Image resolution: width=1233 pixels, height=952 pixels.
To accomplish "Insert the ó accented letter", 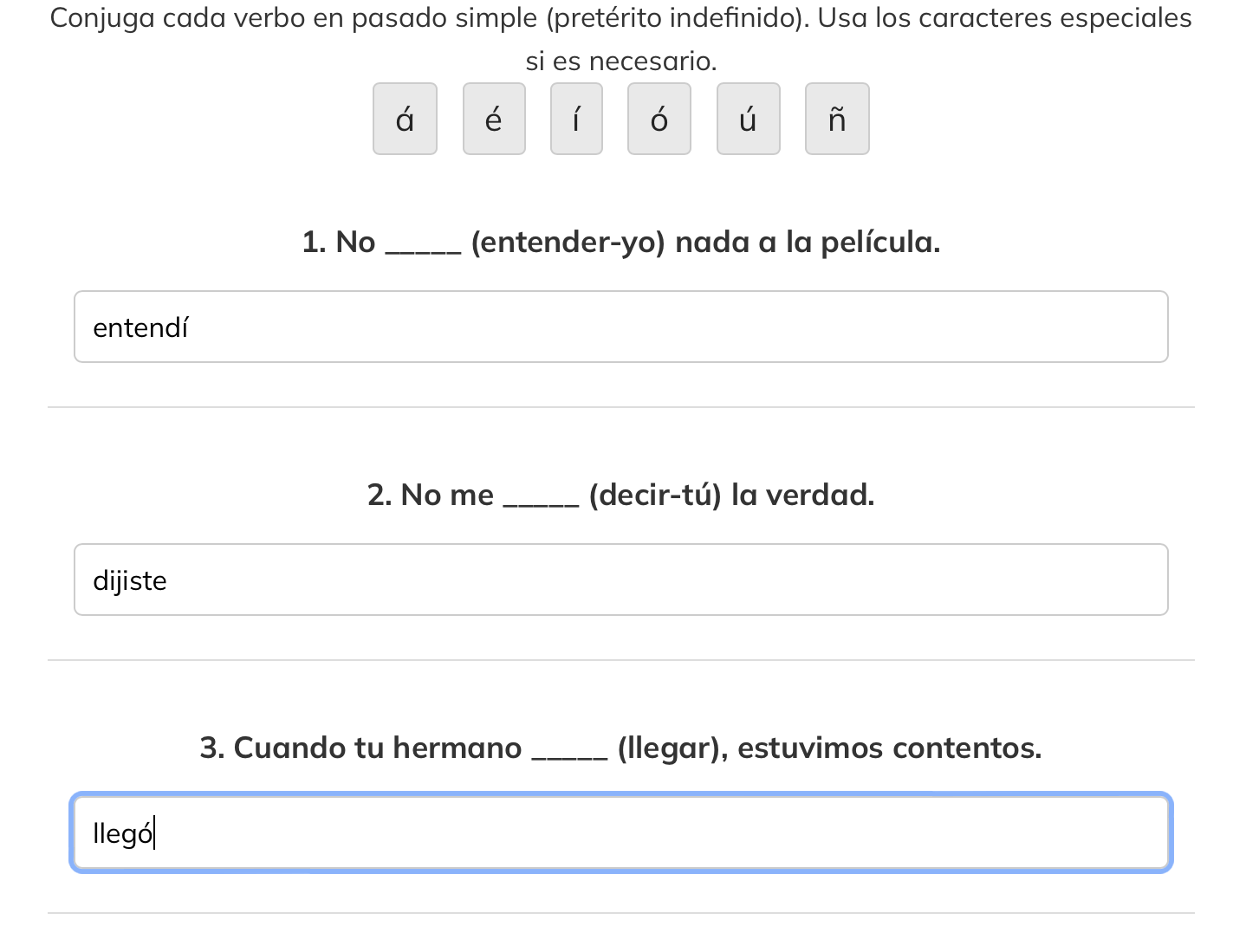I will pos(659,119).
